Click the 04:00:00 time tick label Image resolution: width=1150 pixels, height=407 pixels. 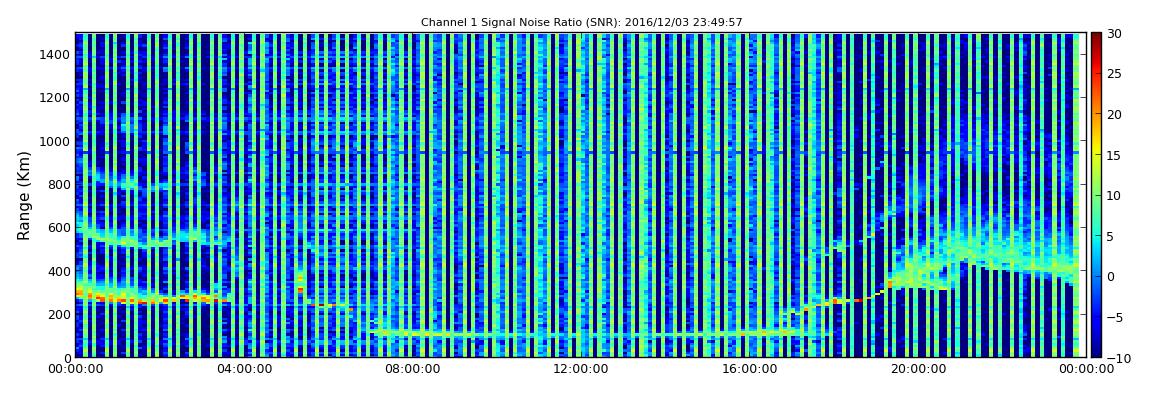[x=243, y=370]
